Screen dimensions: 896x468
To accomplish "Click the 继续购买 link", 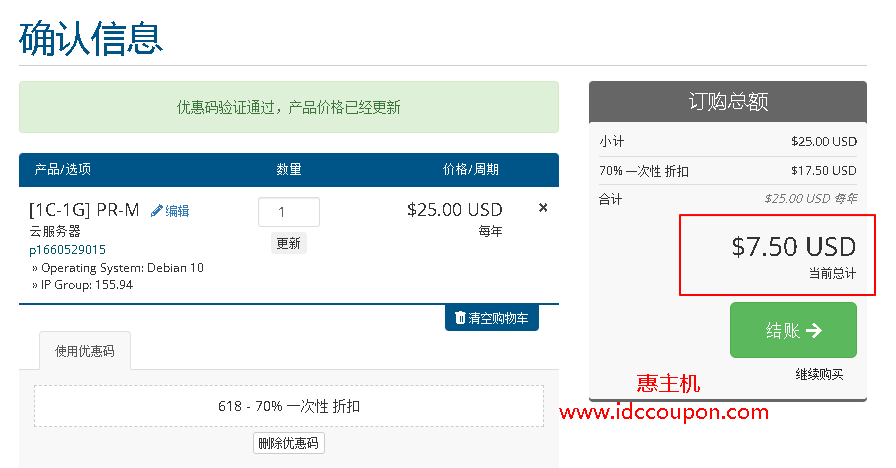I will [819, 374].
